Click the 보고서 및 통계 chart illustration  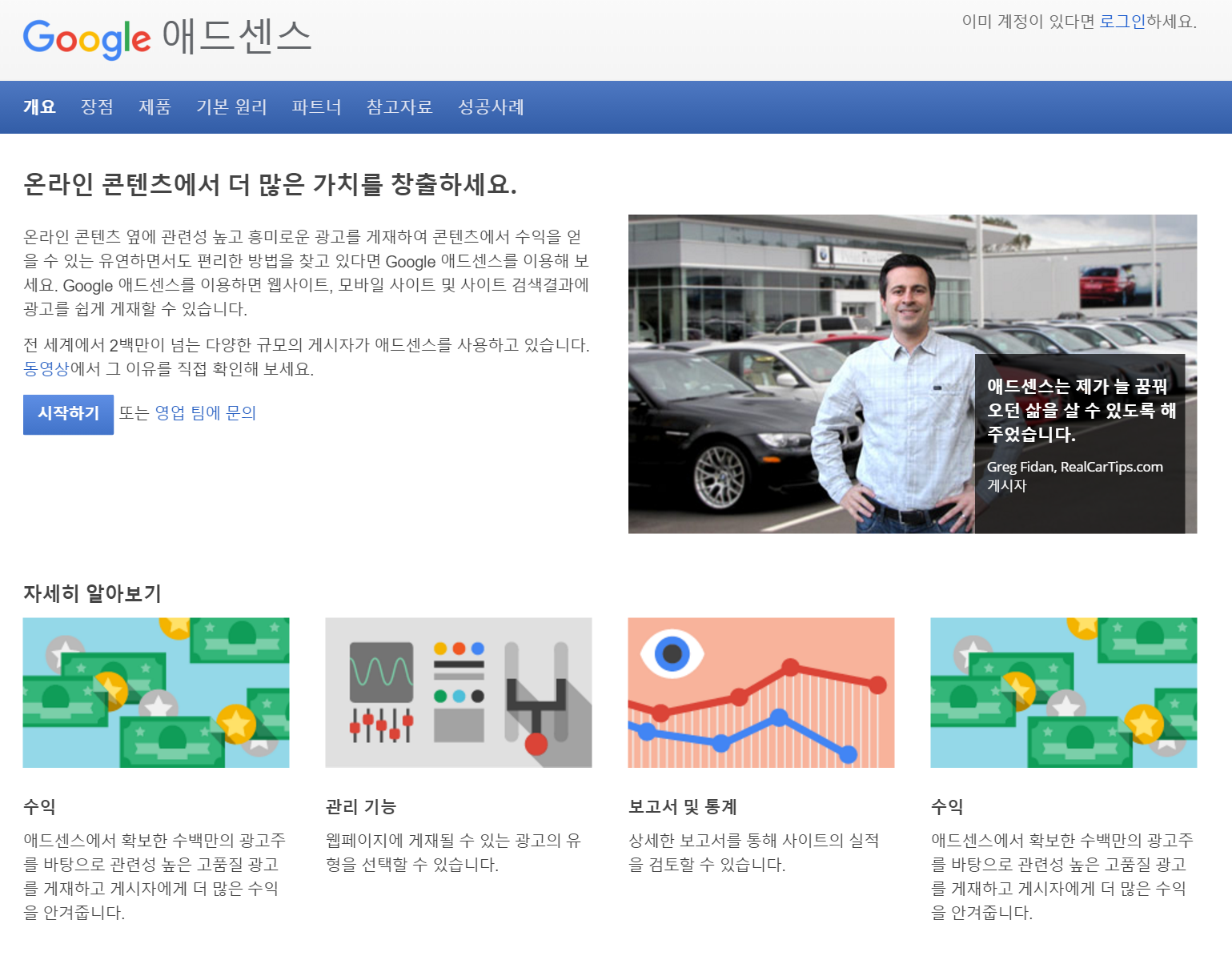(761, 693)
